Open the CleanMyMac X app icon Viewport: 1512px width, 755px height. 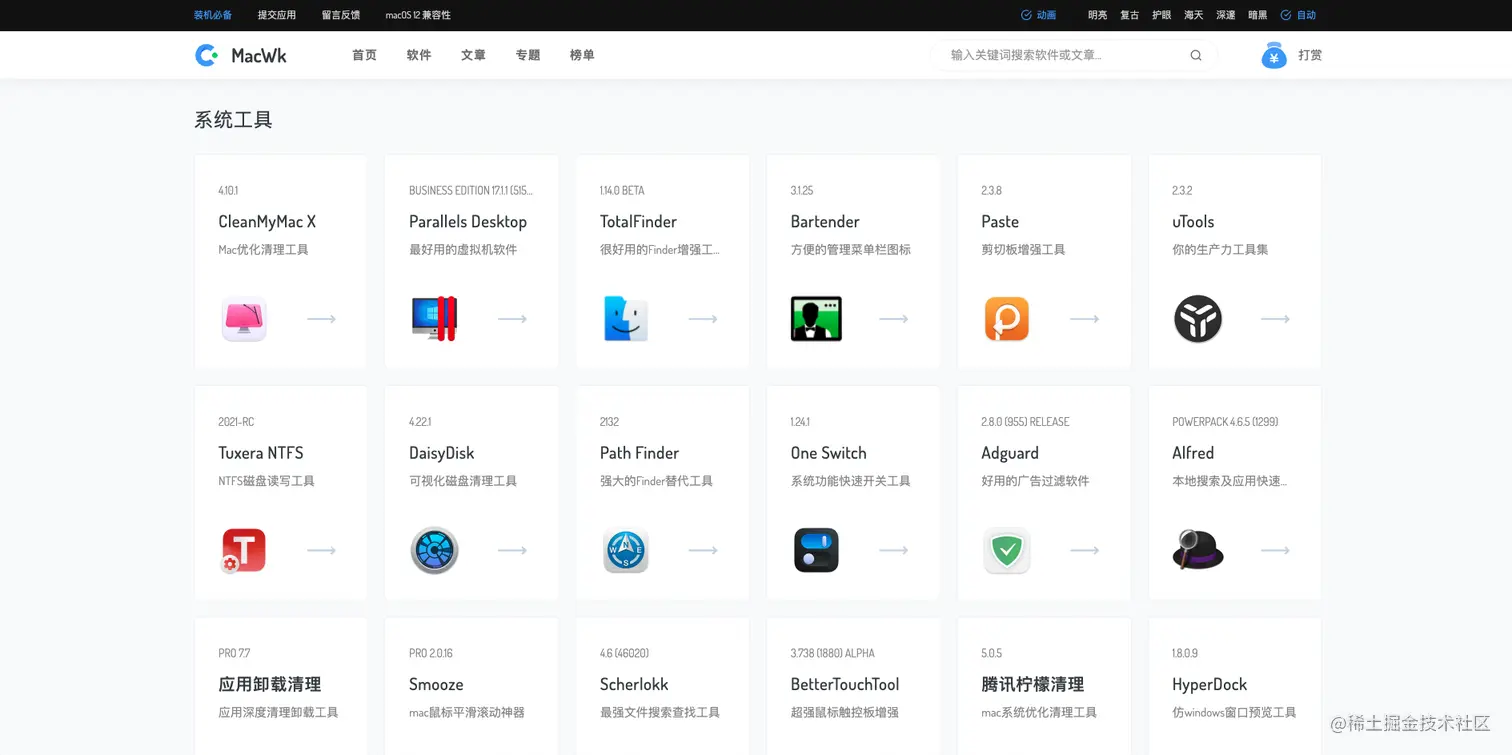[244, 319]
